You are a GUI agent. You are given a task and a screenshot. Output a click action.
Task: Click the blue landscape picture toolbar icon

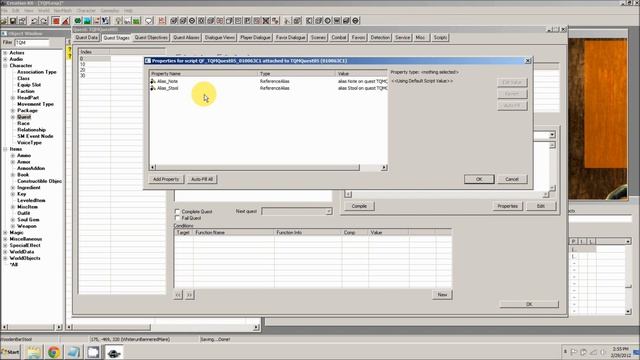coord(87,20)
